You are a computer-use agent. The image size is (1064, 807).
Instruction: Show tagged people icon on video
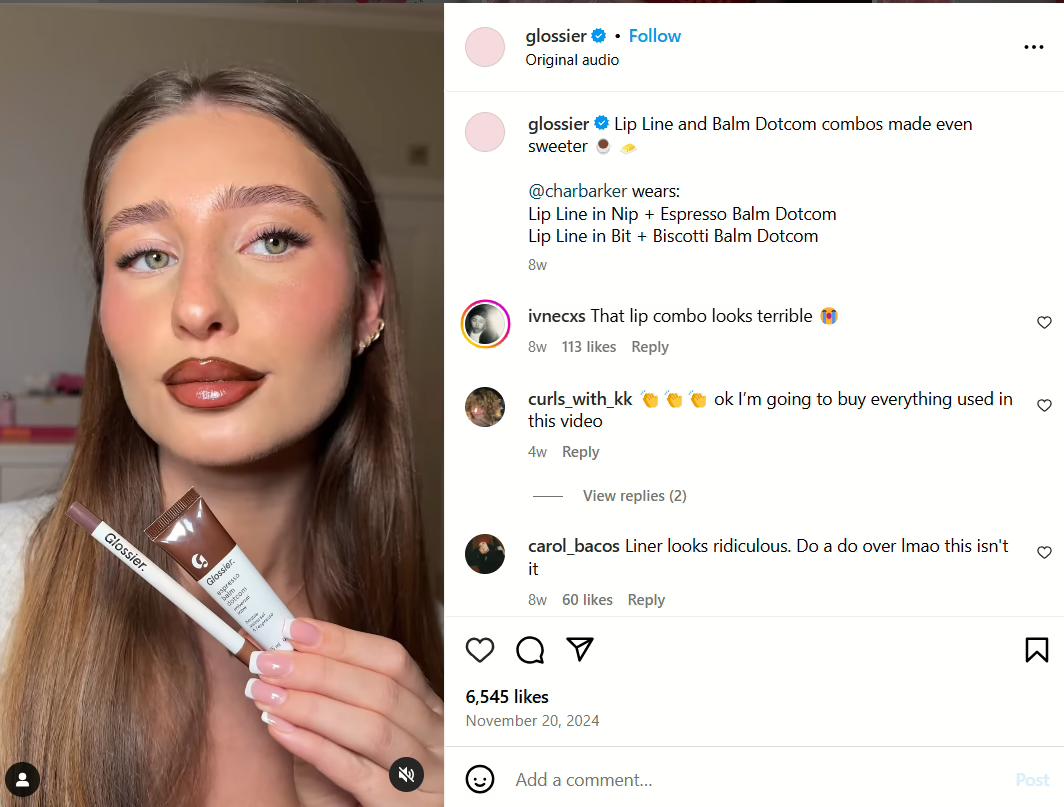[22, 779]
